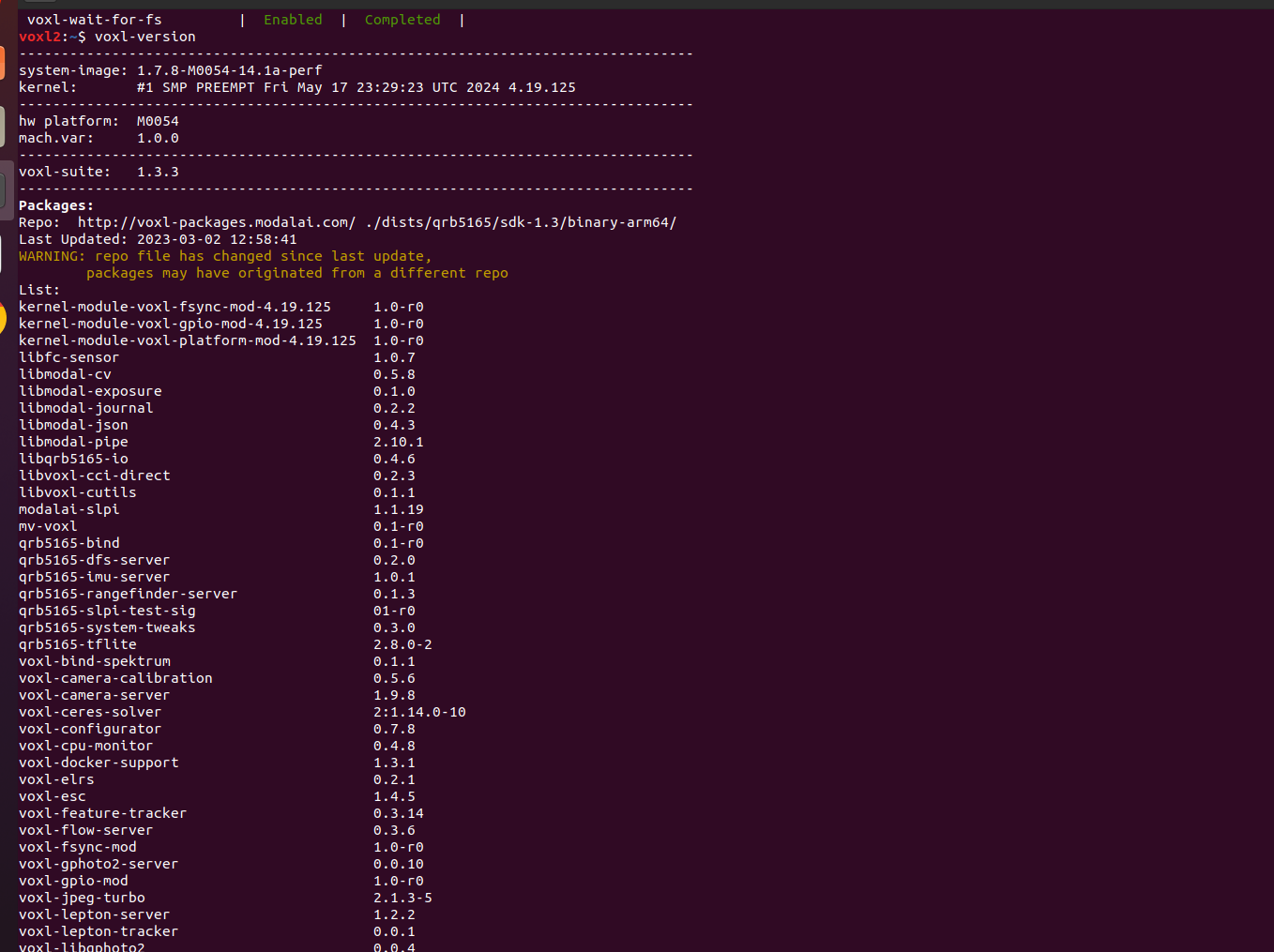Click the 'libfc-sensor' package name
Screen dimensions: 1274x952
coord(69,357)
